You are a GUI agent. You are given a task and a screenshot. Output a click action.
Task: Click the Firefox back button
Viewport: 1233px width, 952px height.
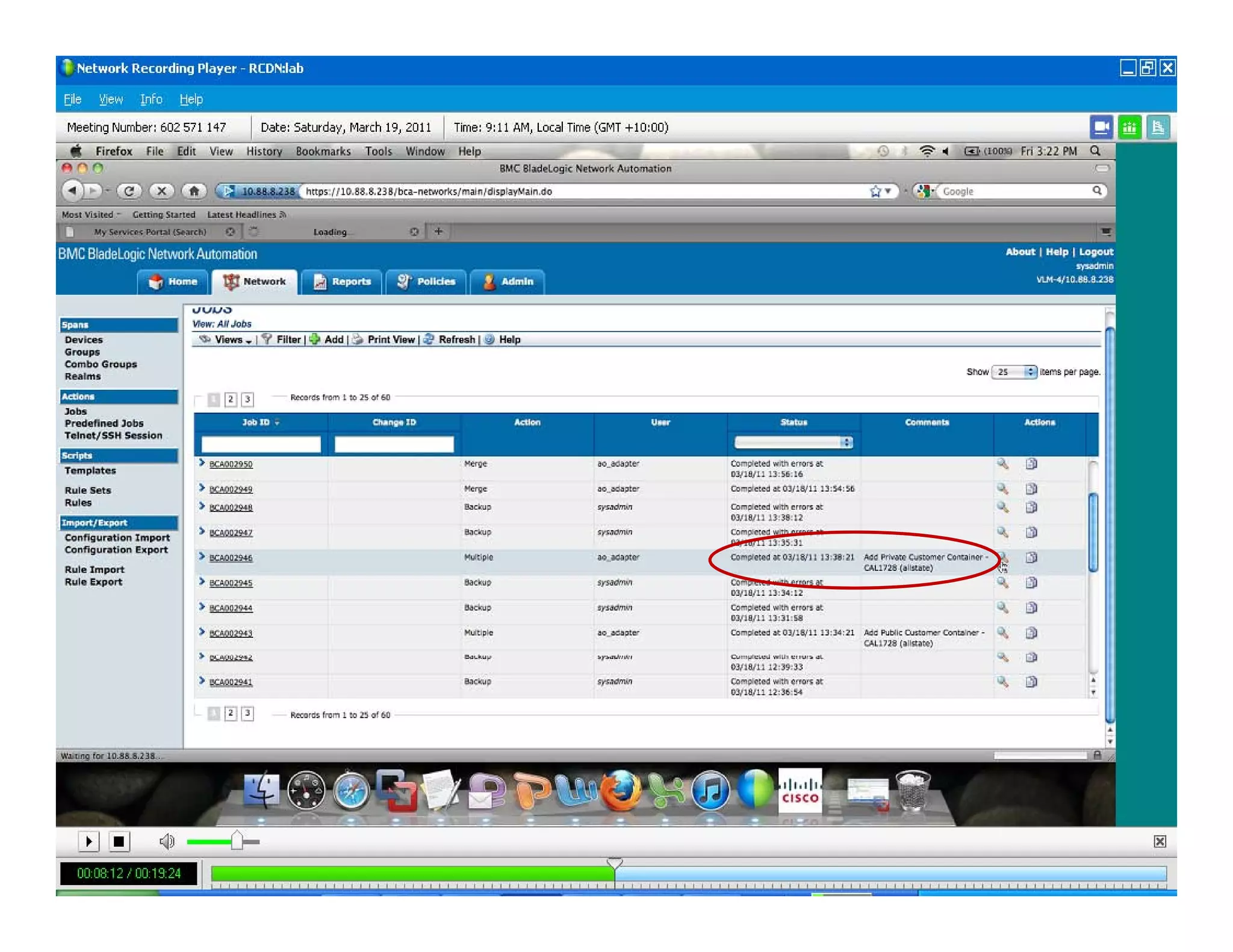[x=72, y=191]
